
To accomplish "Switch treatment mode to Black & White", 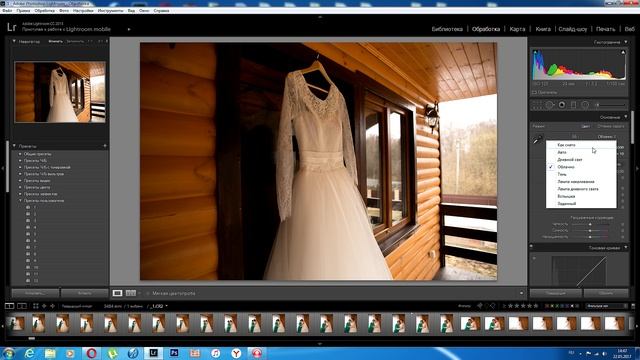I will coord(611,127).
